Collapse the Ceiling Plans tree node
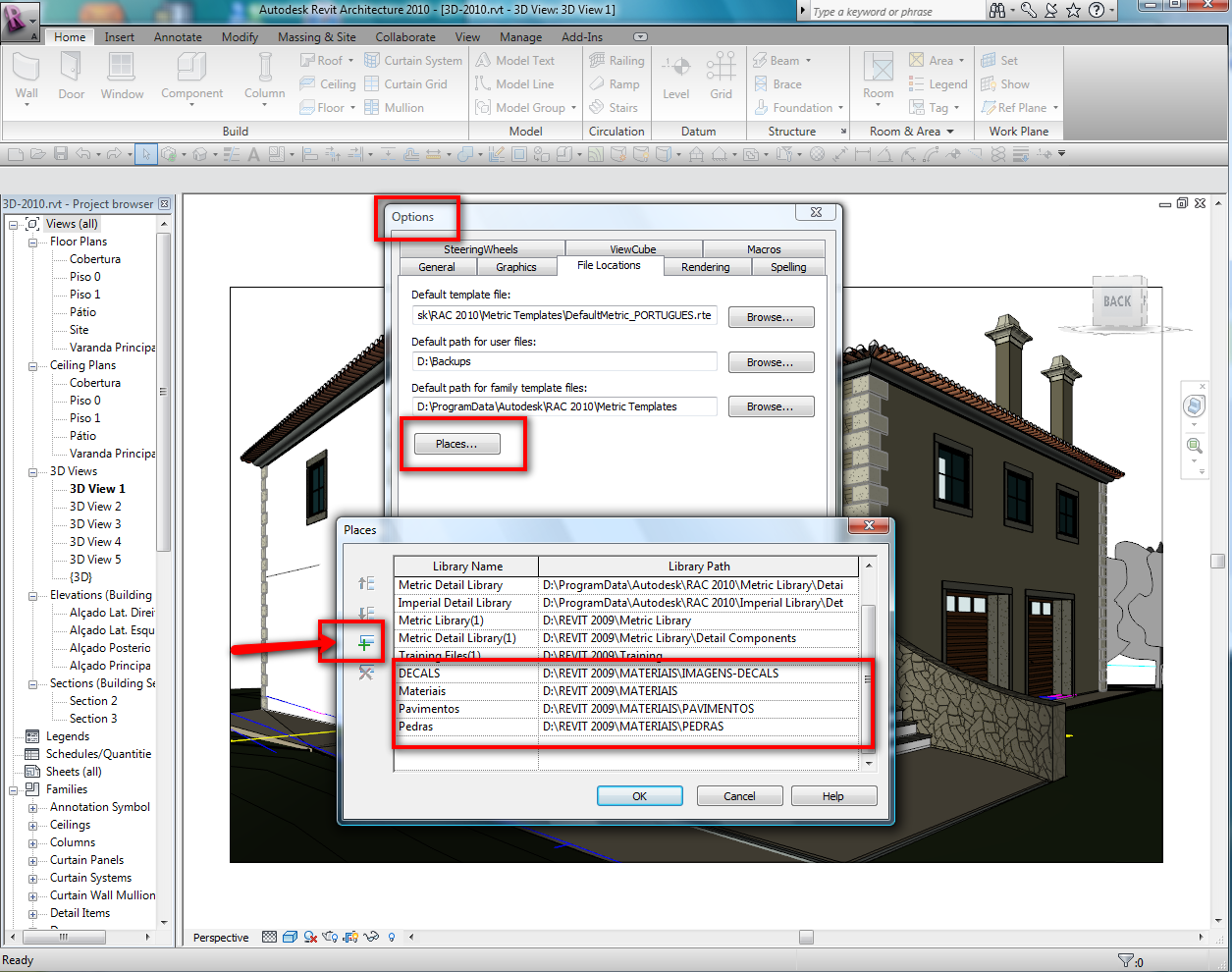Viewport: 1232px width, 972px height. coord(32,365)
